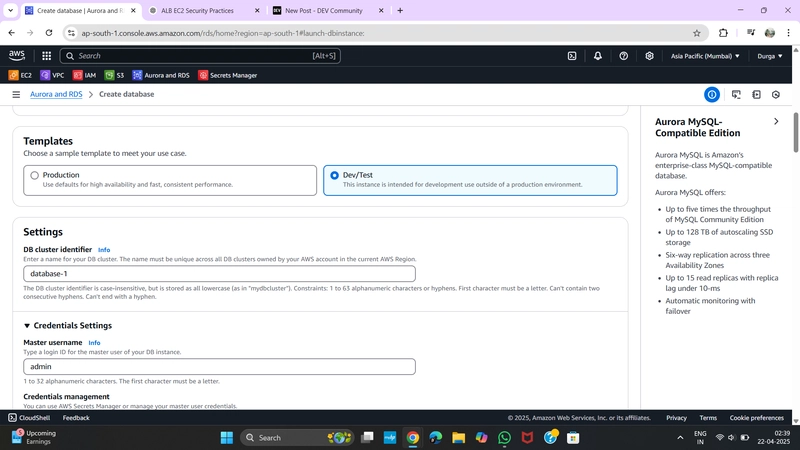Open the Durga account dropdown
The height and width of the screenshot is (450, 800).
pos(769,56)
